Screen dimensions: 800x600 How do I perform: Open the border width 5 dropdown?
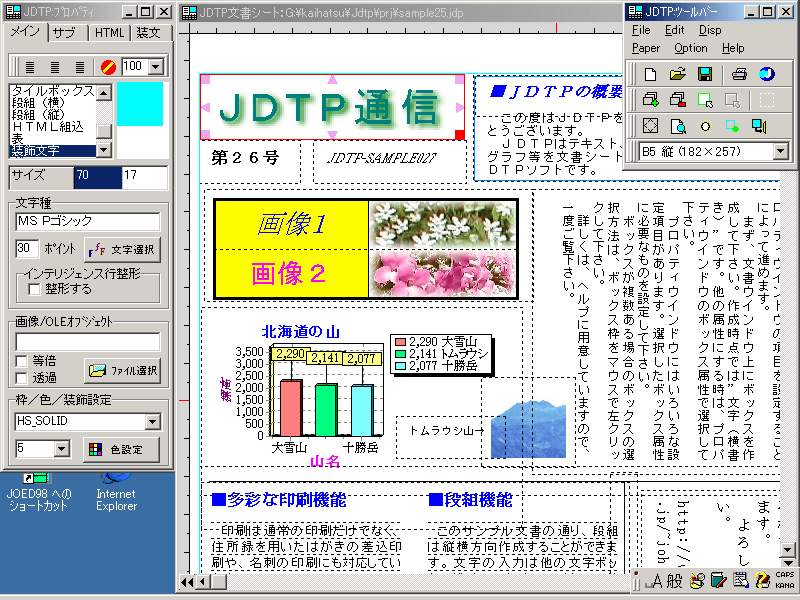[62, 449]
